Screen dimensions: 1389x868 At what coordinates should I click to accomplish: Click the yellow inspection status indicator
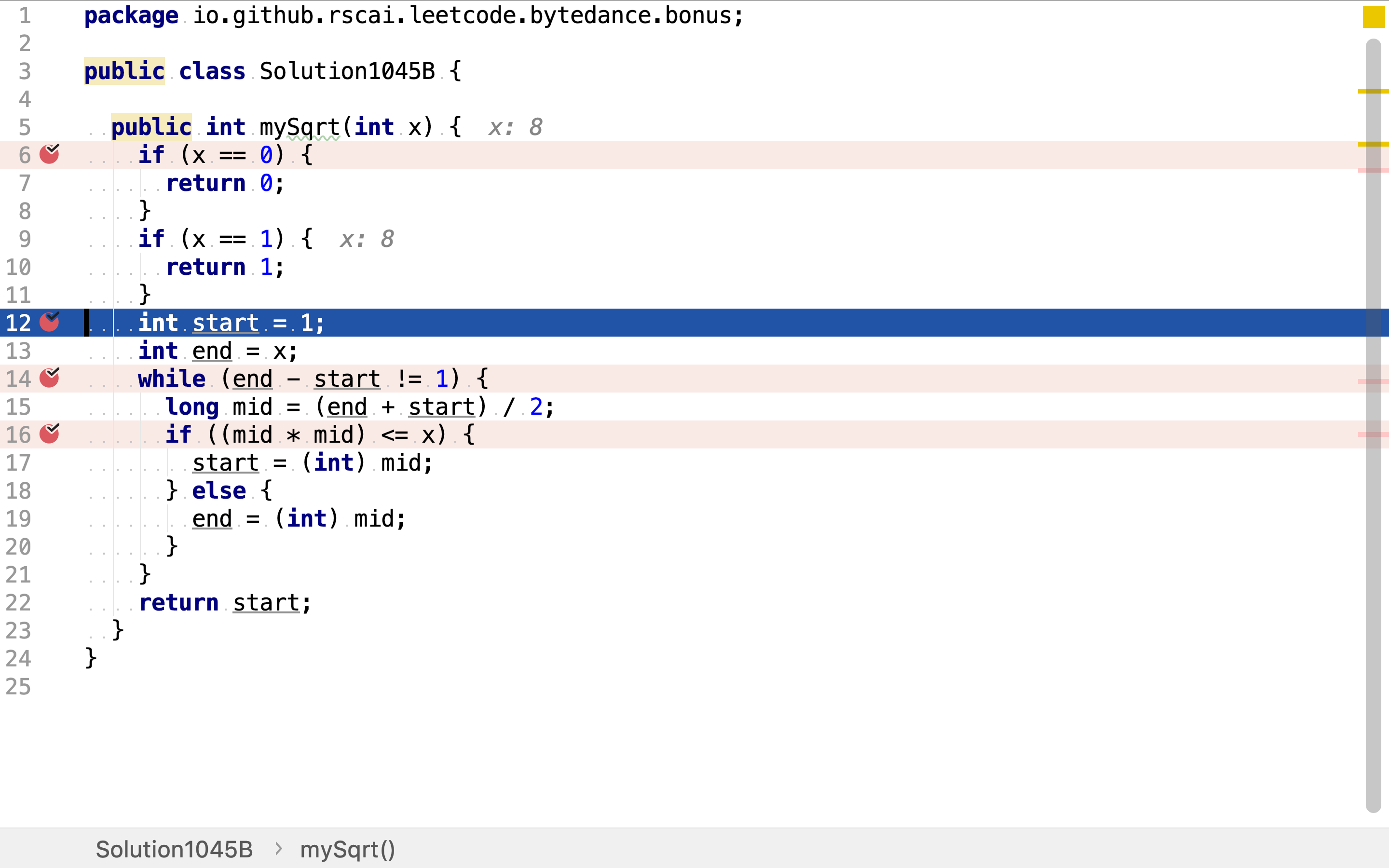pos(1374,17)
